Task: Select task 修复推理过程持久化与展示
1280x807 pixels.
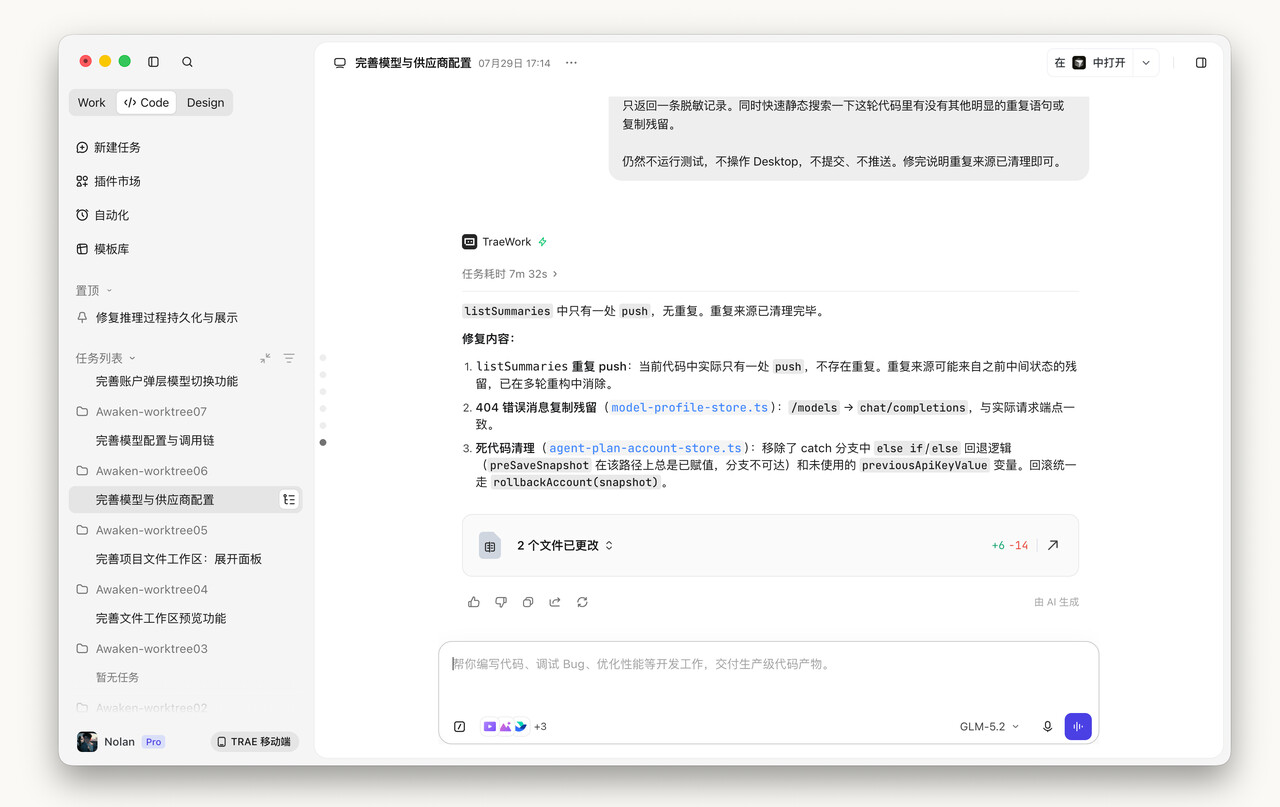Action: (x=167, y=318)
